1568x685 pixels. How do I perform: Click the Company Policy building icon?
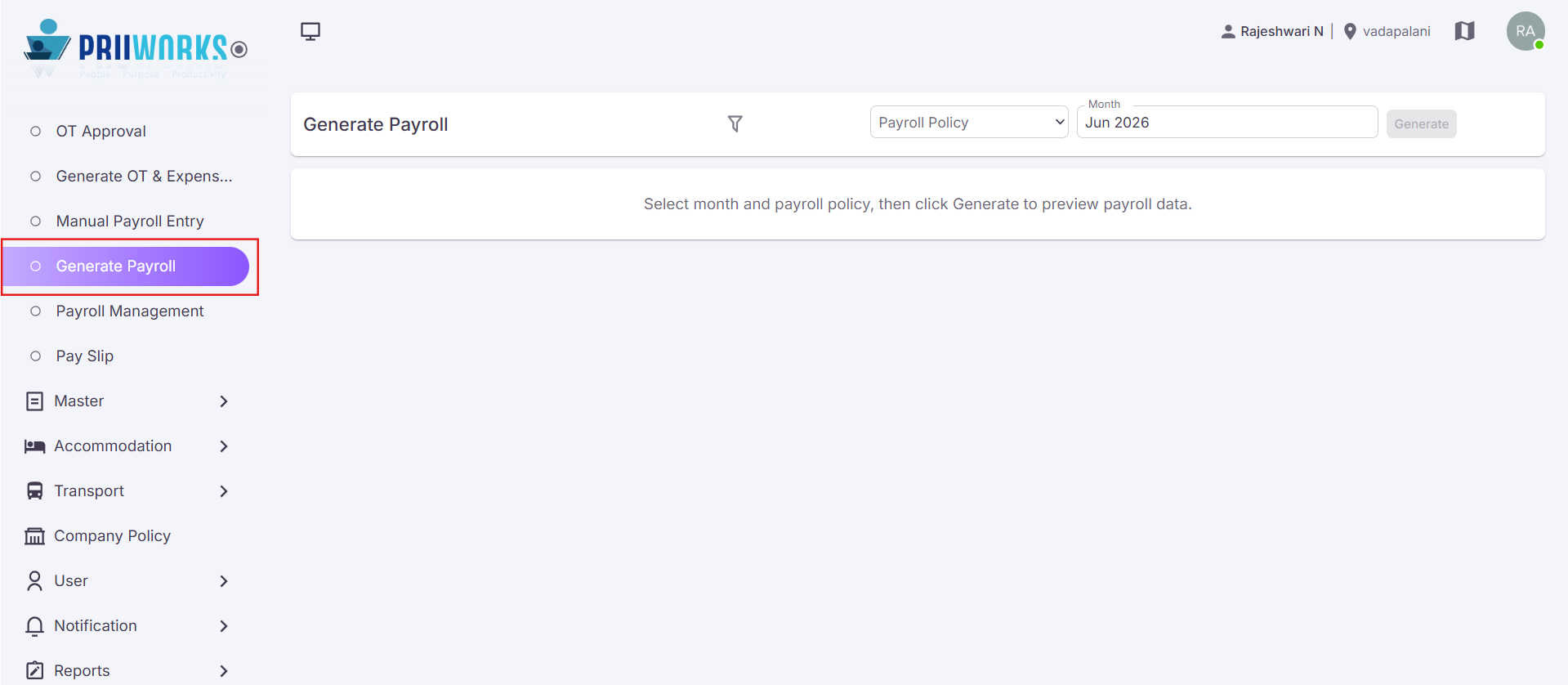tap(34, 536)
